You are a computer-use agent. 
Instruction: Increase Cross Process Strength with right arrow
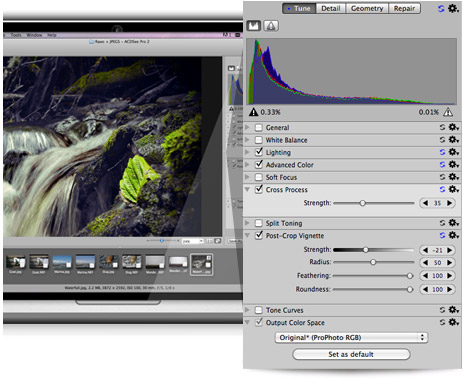tap(449, 203)
